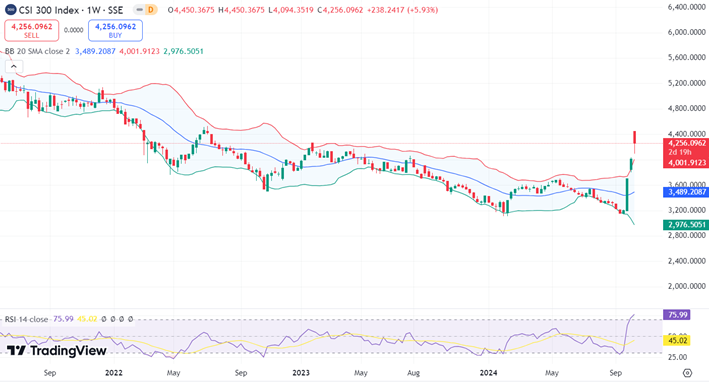
Task: Select the BB 20 SMA close 2 indicator label
Action: 37,51
